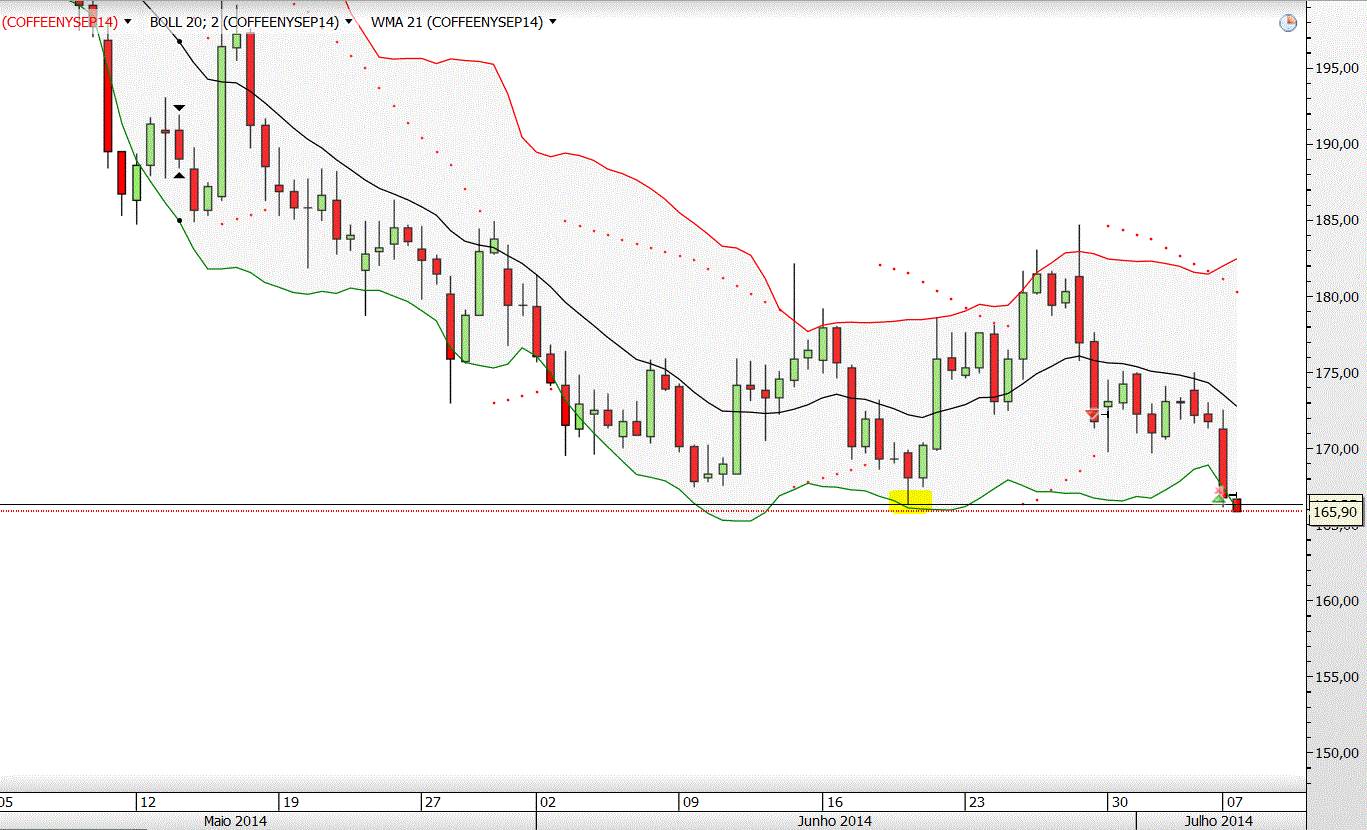Click the 185,00 price axis label

tap(1336, 220)
